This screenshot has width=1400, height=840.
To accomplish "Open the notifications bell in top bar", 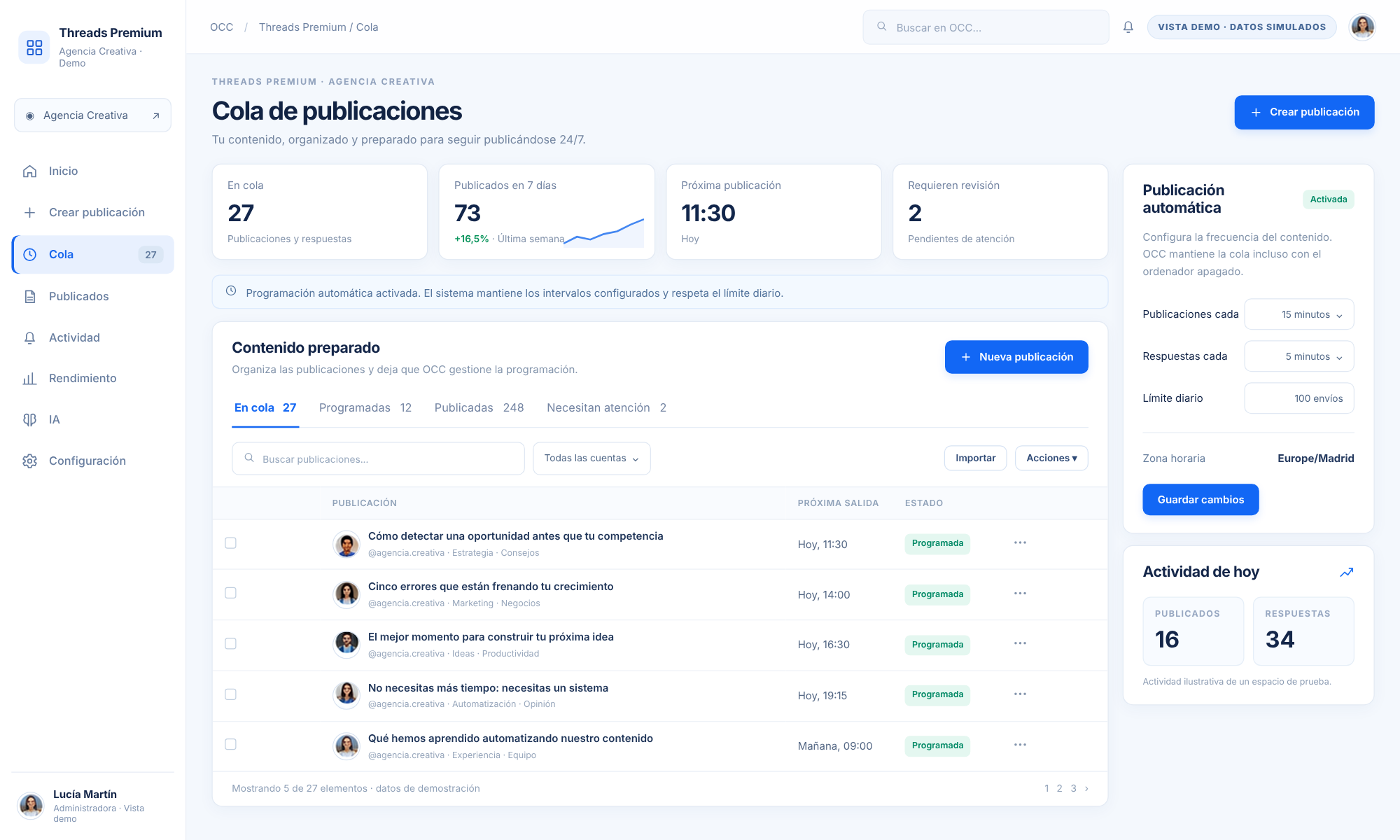I will pyautogui.click(x=1128, y=27).
